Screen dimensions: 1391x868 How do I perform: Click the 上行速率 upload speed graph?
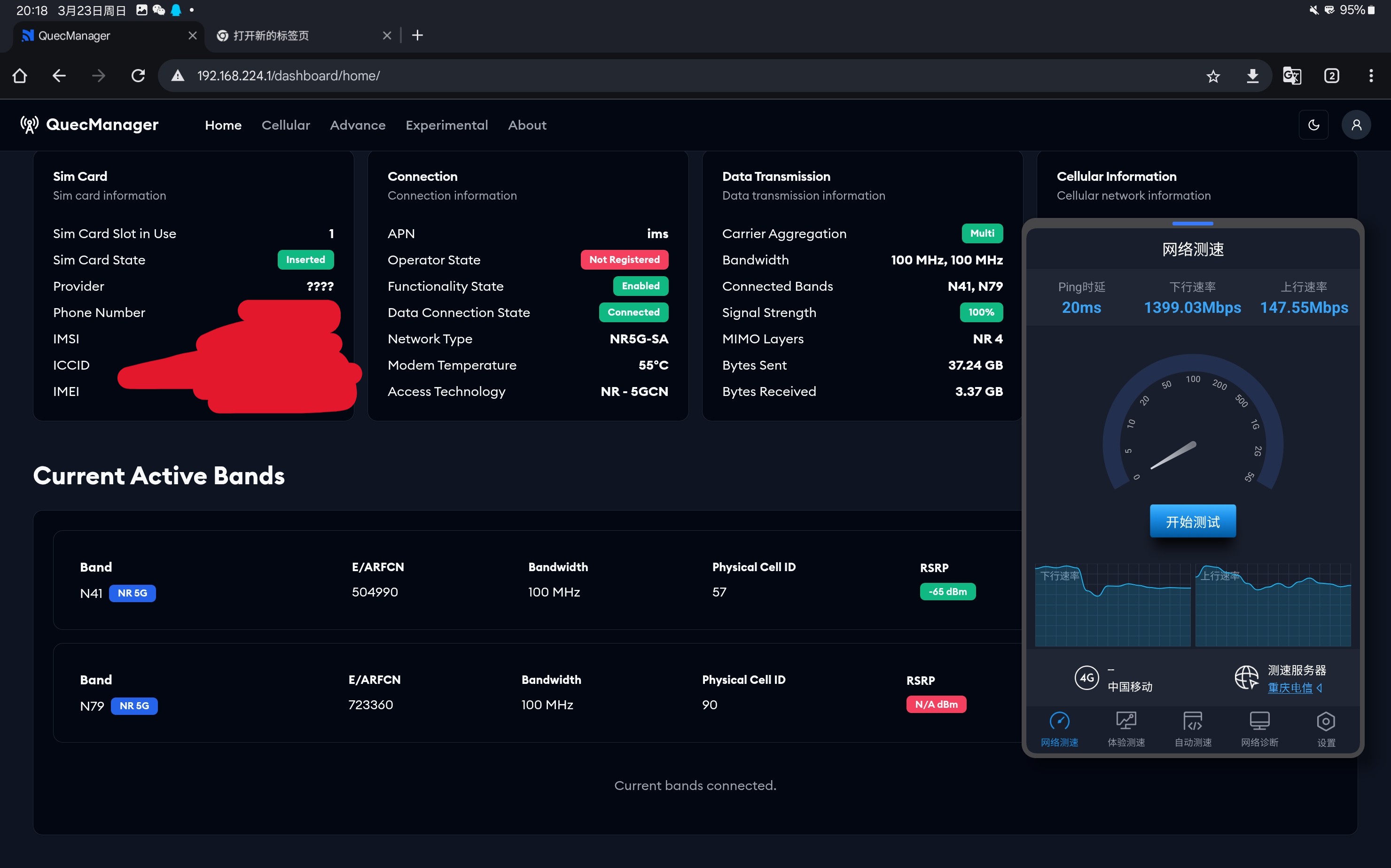click(x=1273, y=605)
